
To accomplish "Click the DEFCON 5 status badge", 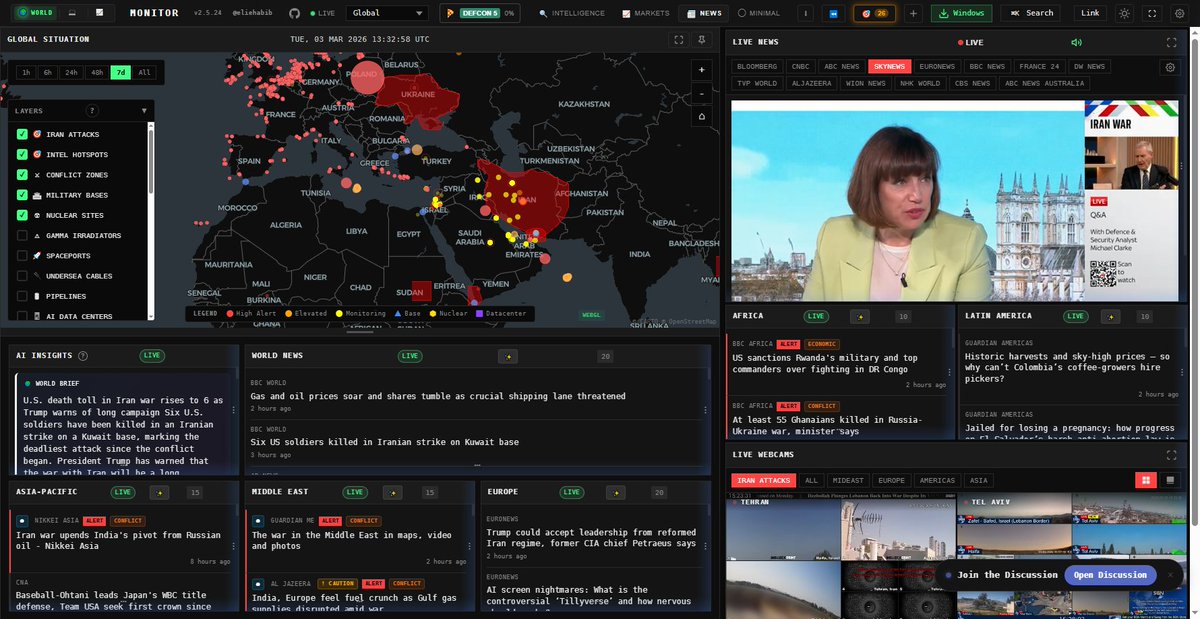I will click(x=480, y=13).
